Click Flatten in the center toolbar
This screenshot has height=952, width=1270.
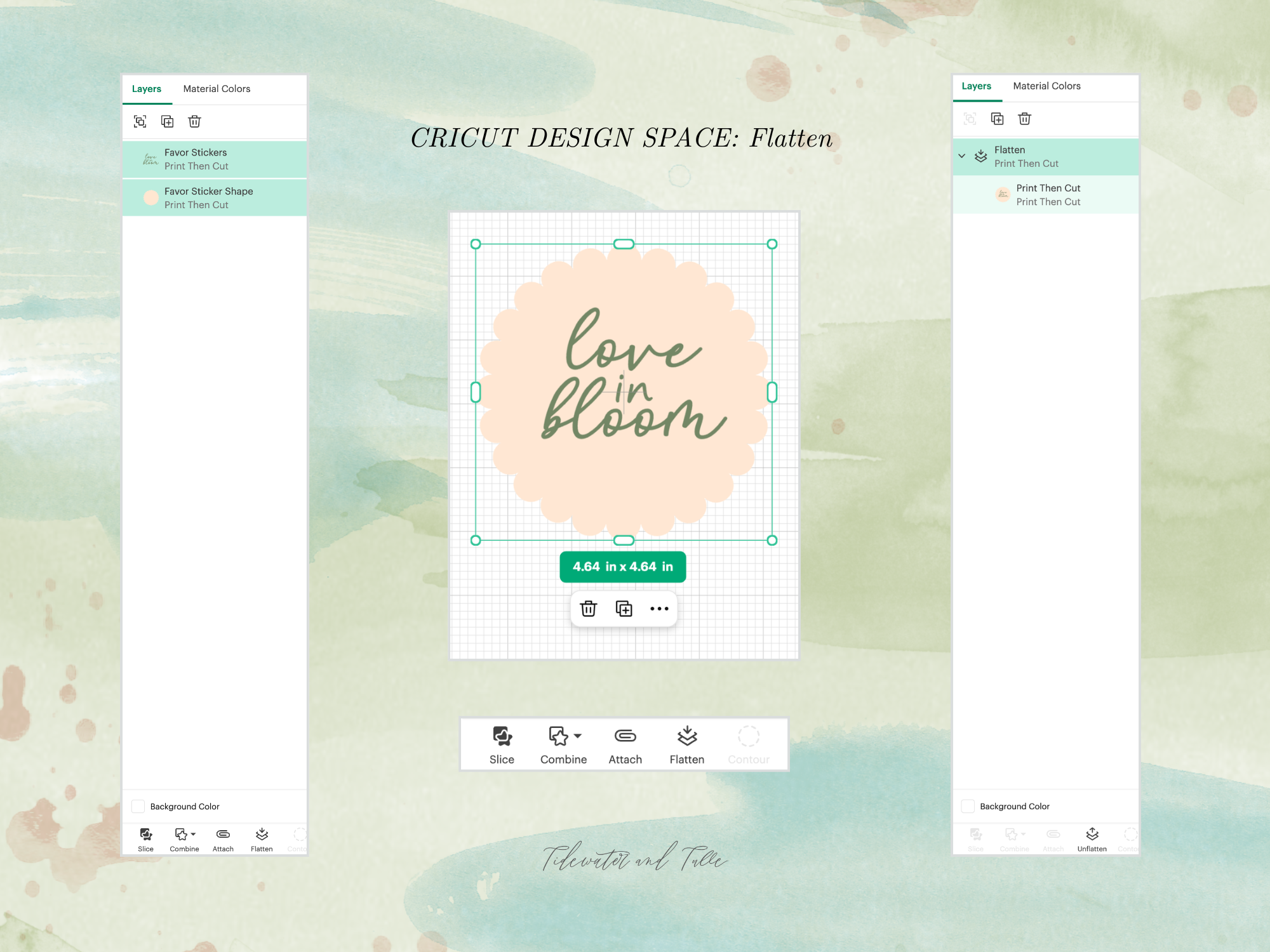(x=687, y=745)
